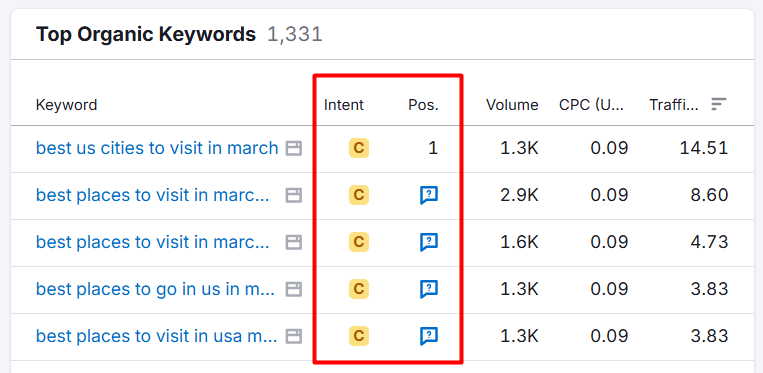Open keyword 'best us cities to visit in march'
The width and height of the screenshot is (763, 373).
[x=157, y=148]
